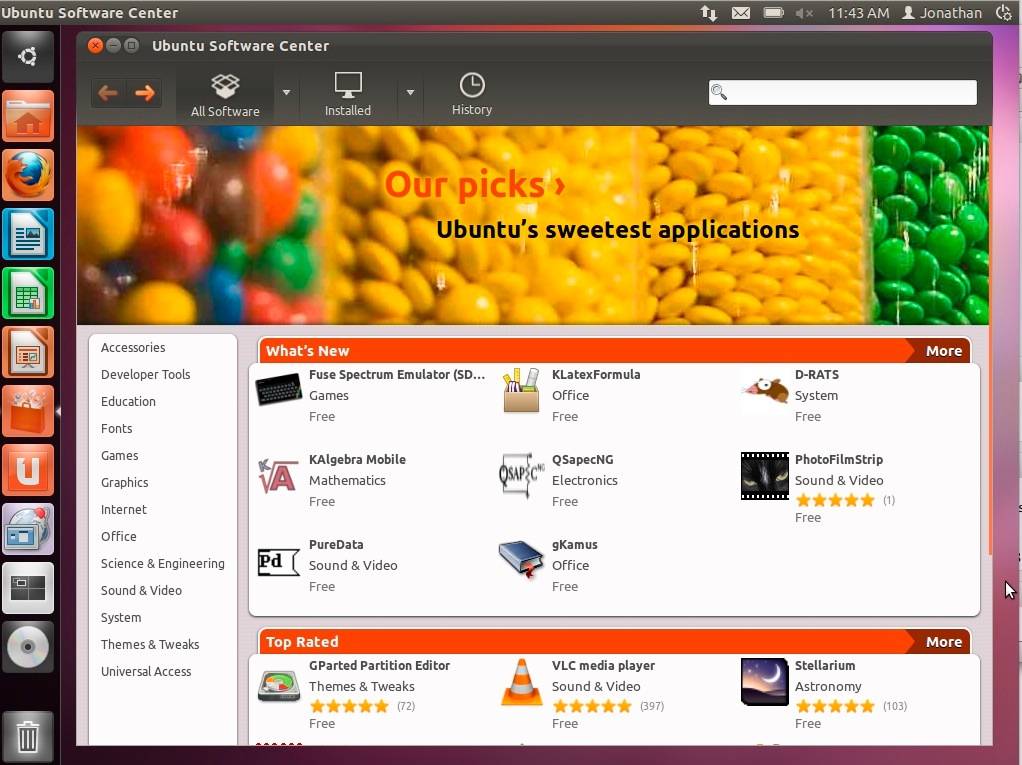Select the KLatexFormula app icon
The height and width of the screenshot is (765, 1022).
pyautogui.click(x=521, y=391)
